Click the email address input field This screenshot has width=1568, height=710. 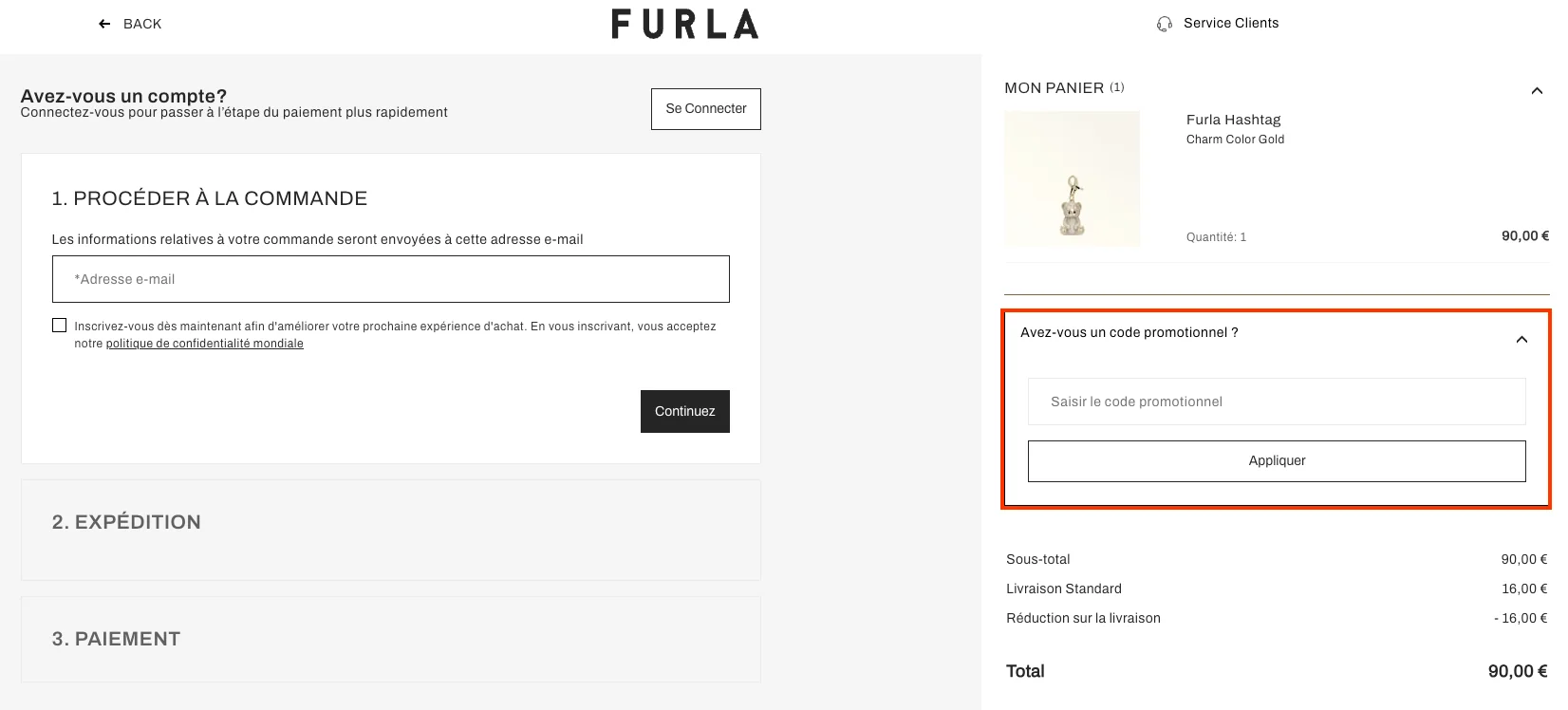coord(390,278)
